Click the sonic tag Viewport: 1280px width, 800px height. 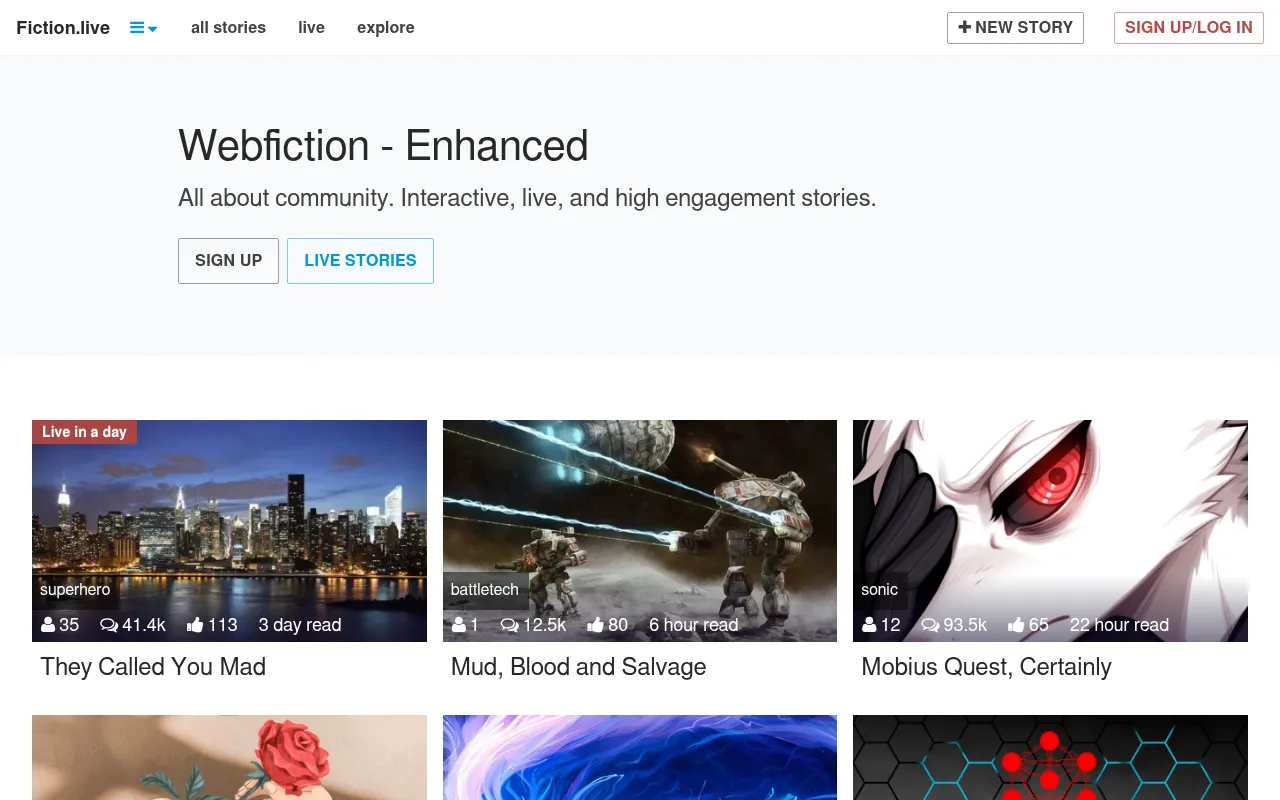click(880, 590)
